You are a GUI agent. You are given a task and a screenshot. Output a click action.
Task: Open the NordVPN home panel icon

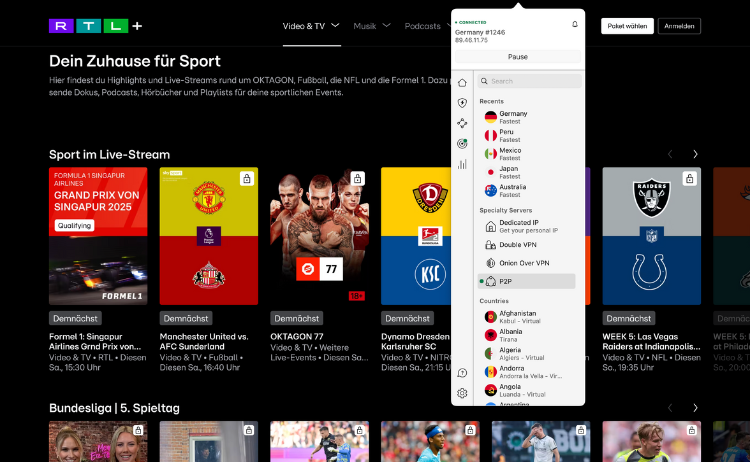coord(462,83)
